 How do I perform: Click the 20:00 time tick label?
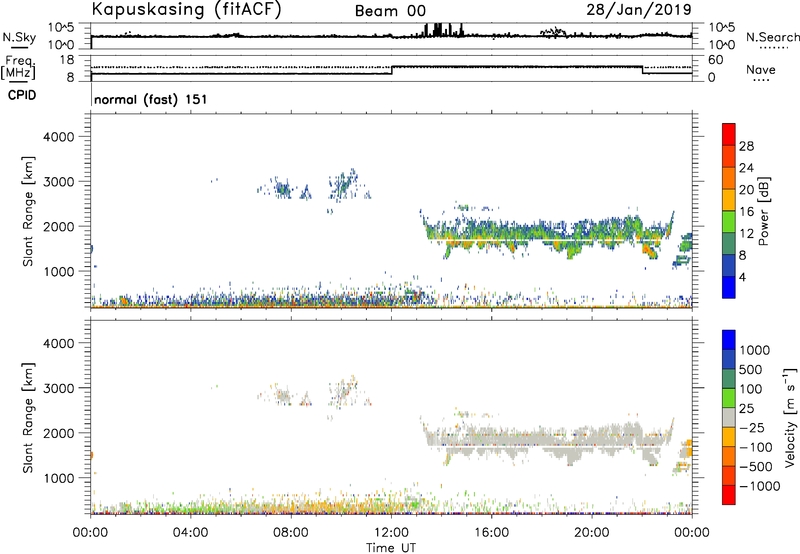(591, 533)
